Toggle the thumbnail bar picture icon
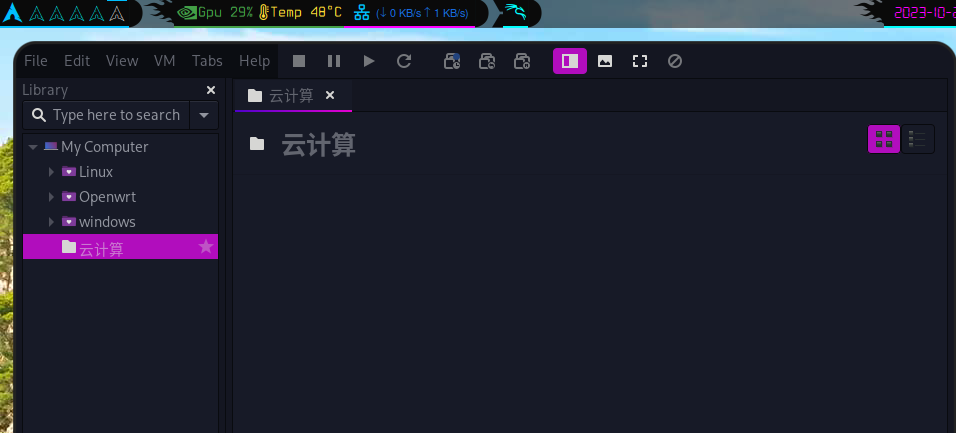The height and width of the screenshot is (433, 956). [x=605, y=61]
